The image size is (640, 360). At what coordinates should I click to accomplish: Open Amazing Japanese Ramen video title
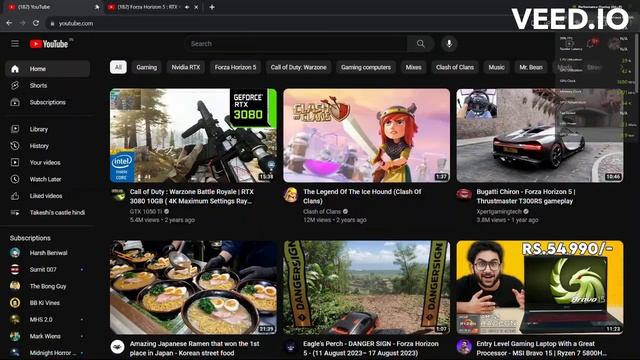(194, 348)
